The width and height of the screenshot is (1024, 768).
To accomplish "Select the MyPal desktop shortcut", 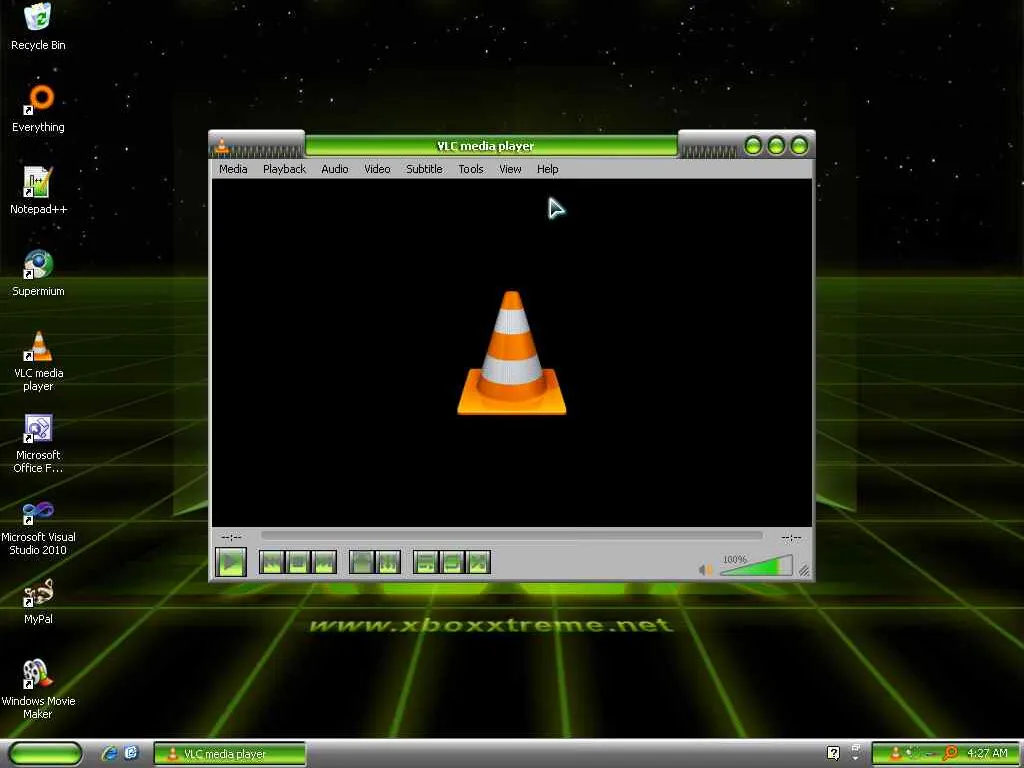I will tap(38, 601).
